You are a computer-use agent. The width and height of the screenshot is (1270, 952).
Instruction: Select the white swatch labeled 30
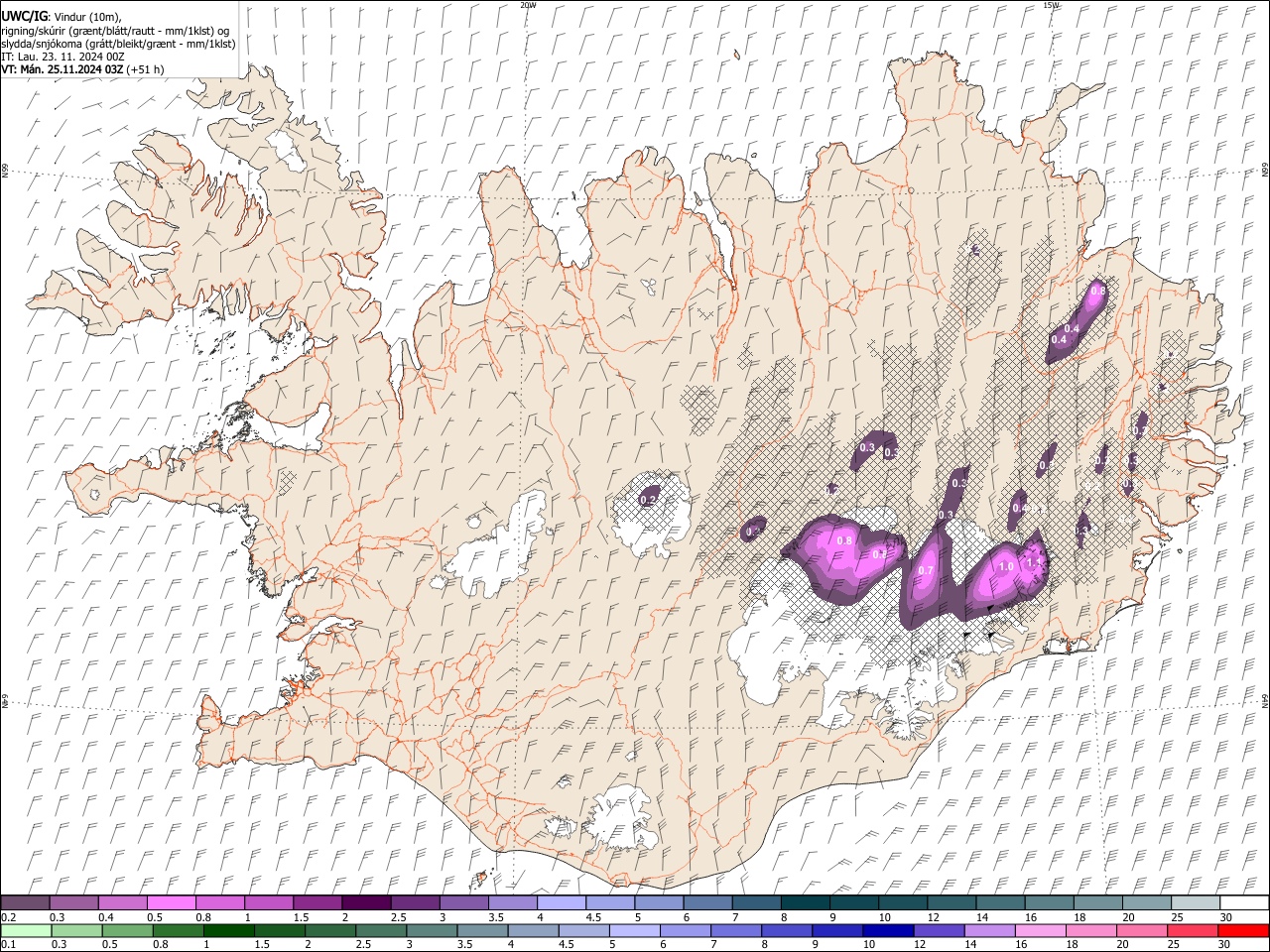click(1244, 903)
